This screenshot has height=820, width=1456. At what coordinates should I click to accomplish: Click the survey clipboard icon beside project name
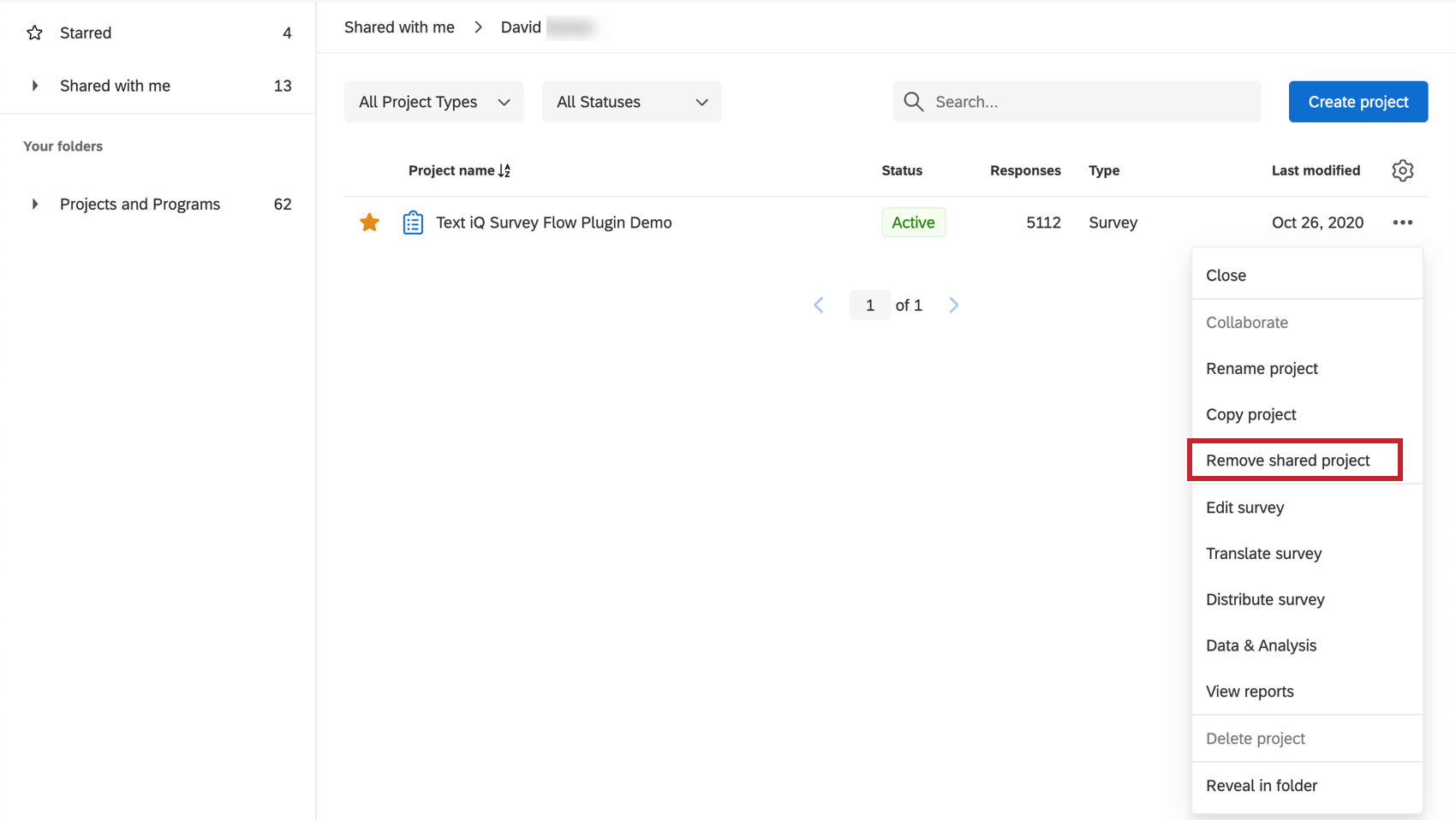click(x=412, y=222)
